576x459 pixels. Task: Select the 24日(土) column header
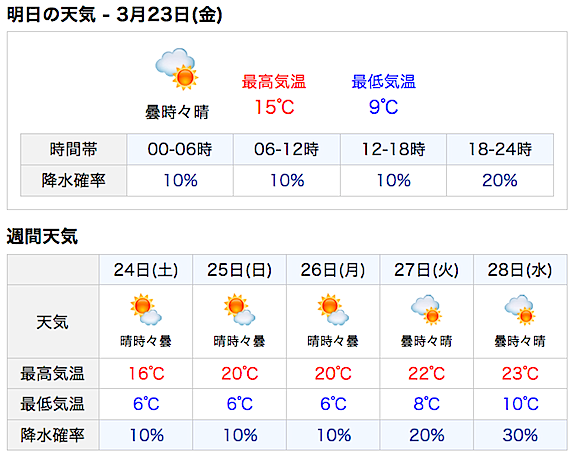point(146,270)
